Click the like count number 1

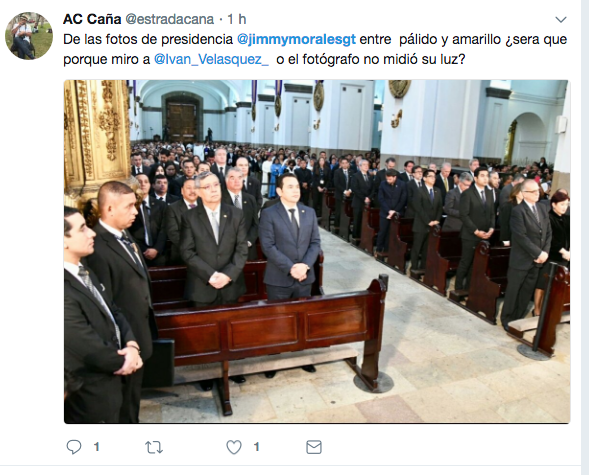(257, 447)
